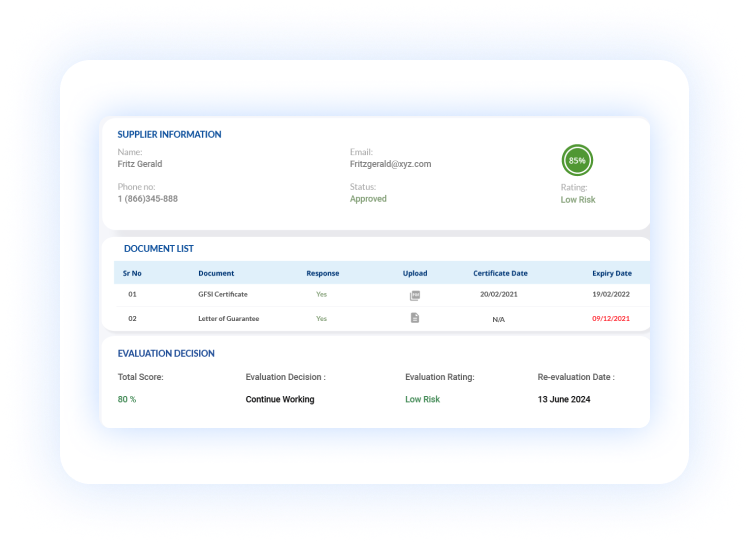Click the Total Score label
The height and width of the screenshot is (544, 749).
click(140, 377)
